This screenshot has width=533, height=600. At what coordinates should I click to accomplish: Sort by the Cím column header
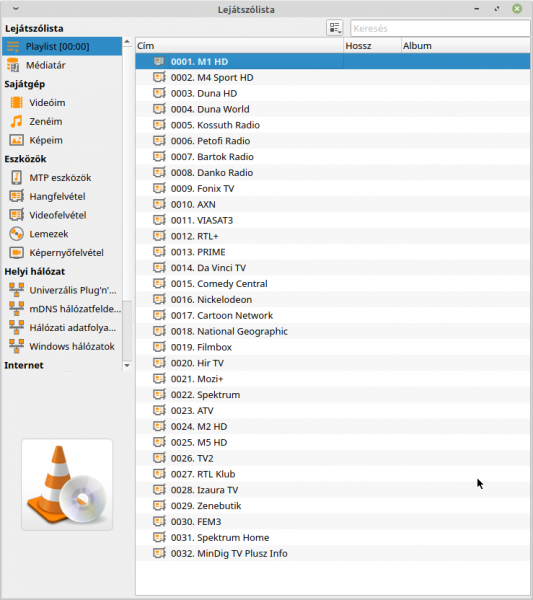240,46
